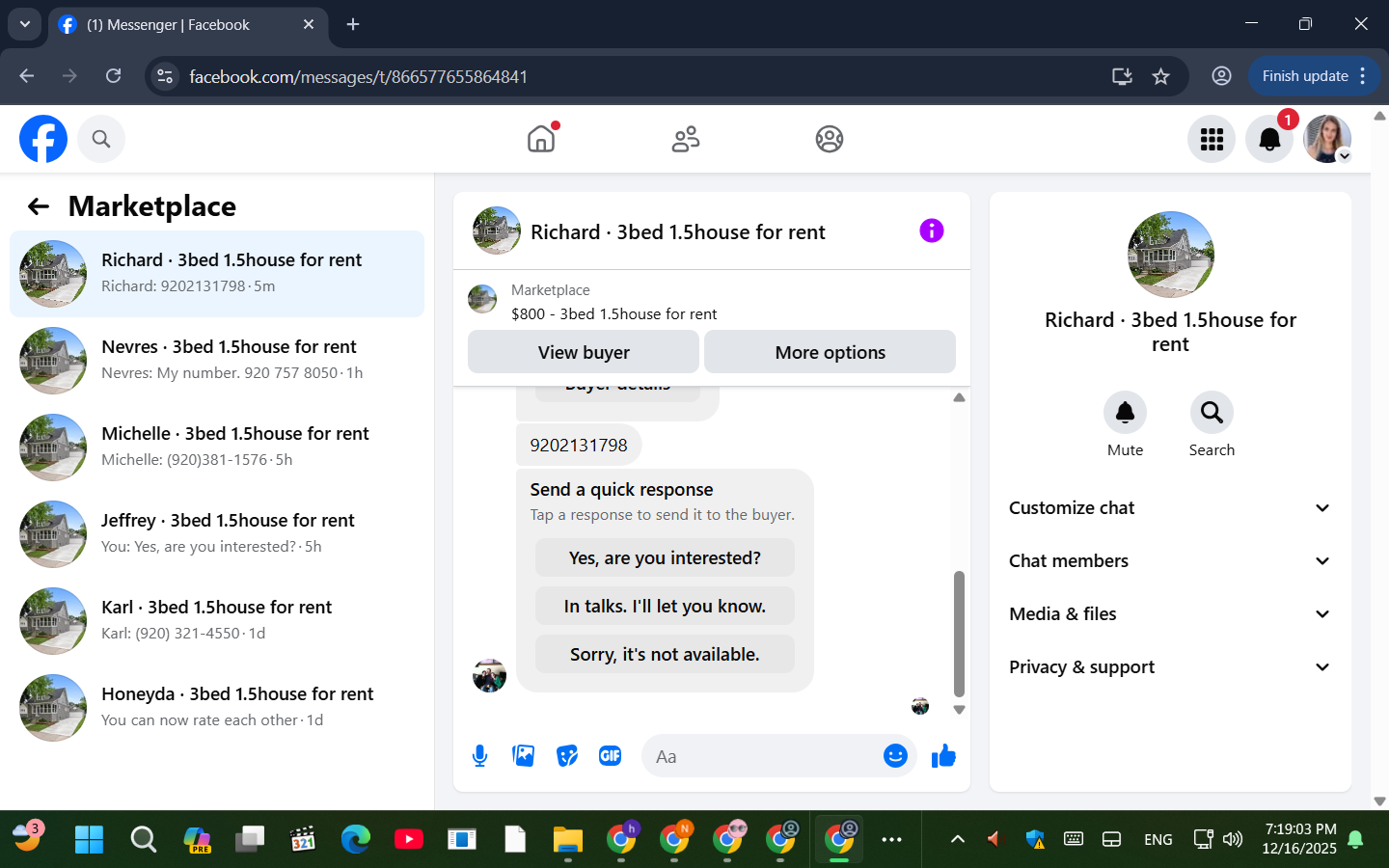Install the app from the address bar
The height and width of the screenshot is (868, 1389).
[1122, 76]
